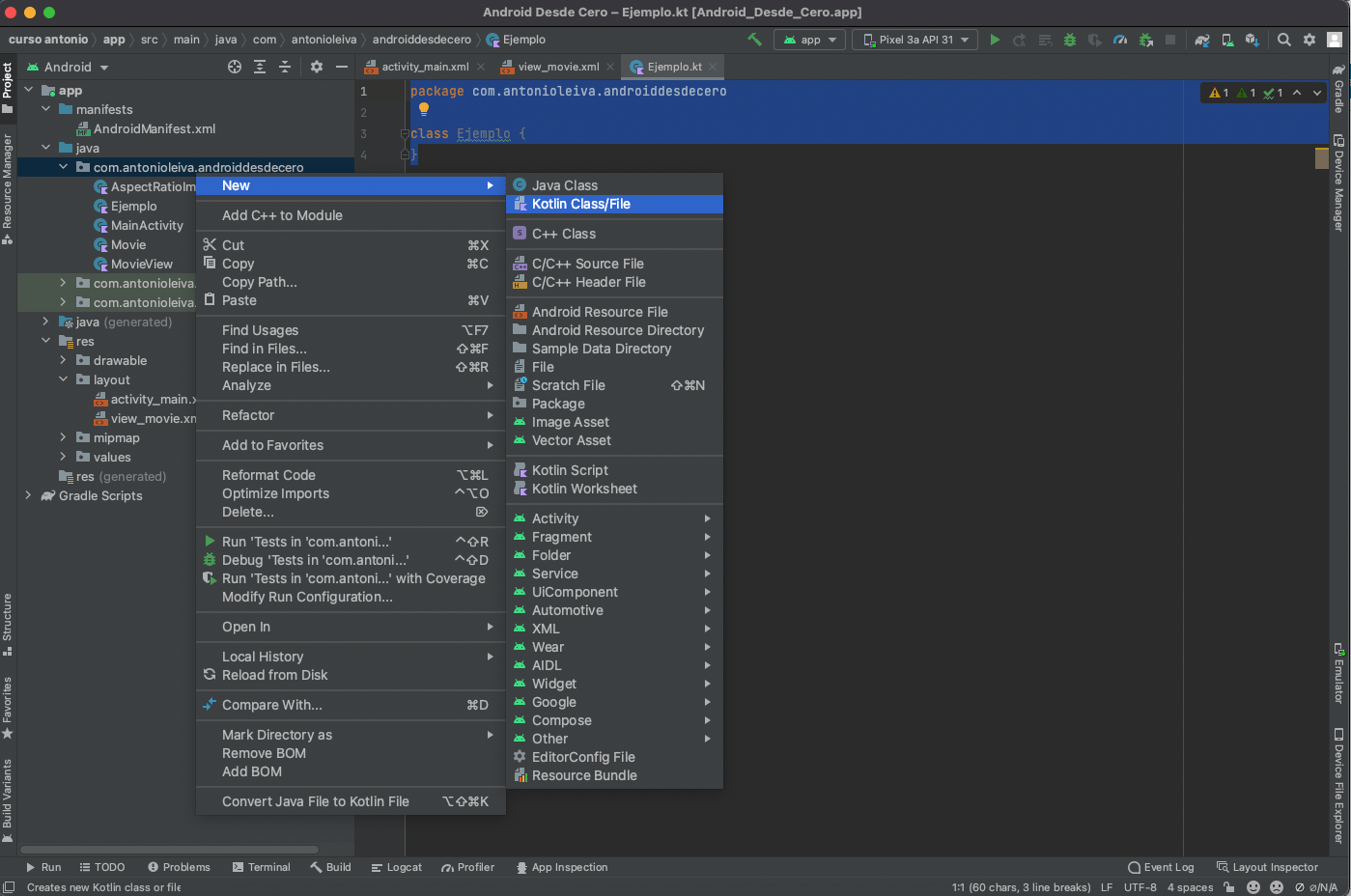Switch to the view_movie.xml editor tab
The width and height of the screenshot is (1351, 896).
[558, 67]
